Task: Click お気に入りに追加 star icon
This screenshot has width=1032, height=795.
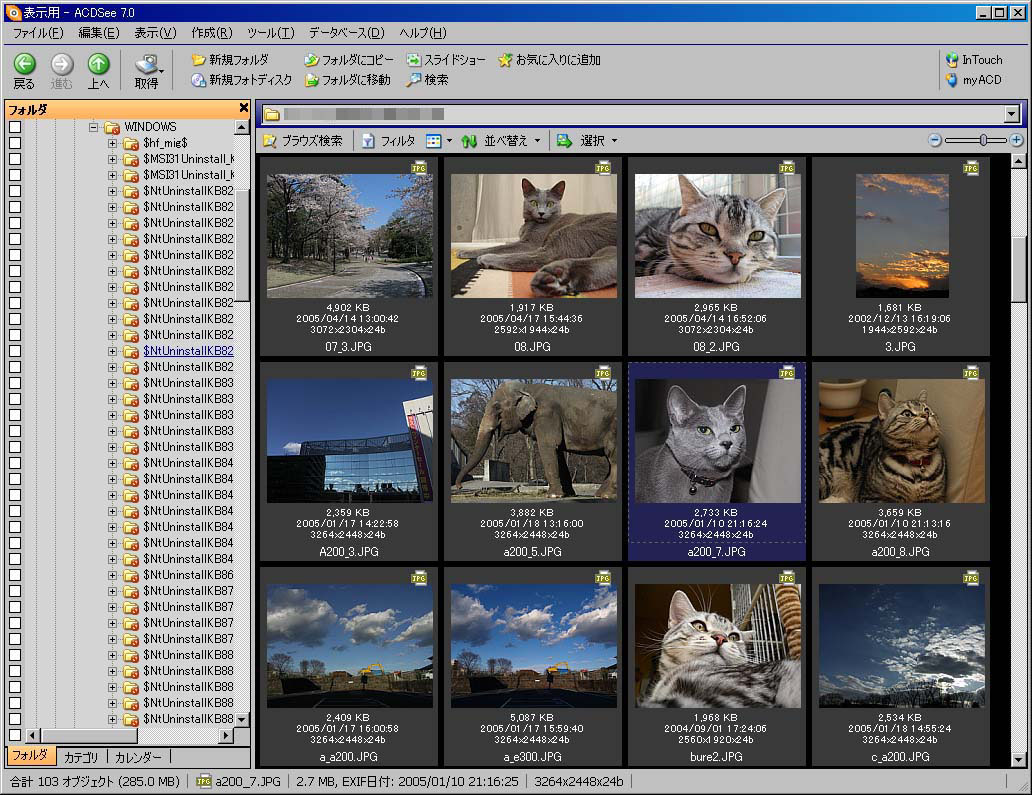Action: pos(506,60)
